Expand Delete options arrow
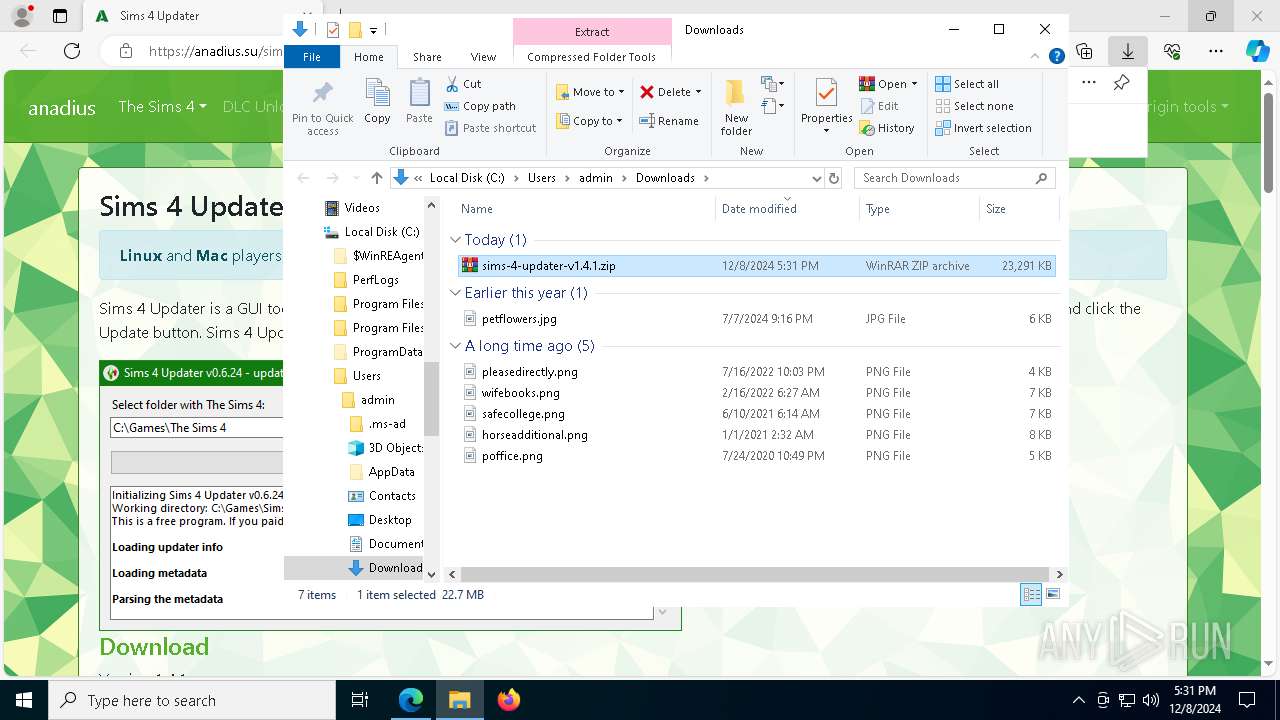Image resolution: width=1280 pixels, height=720 pixels. click(x=698, y=92)
